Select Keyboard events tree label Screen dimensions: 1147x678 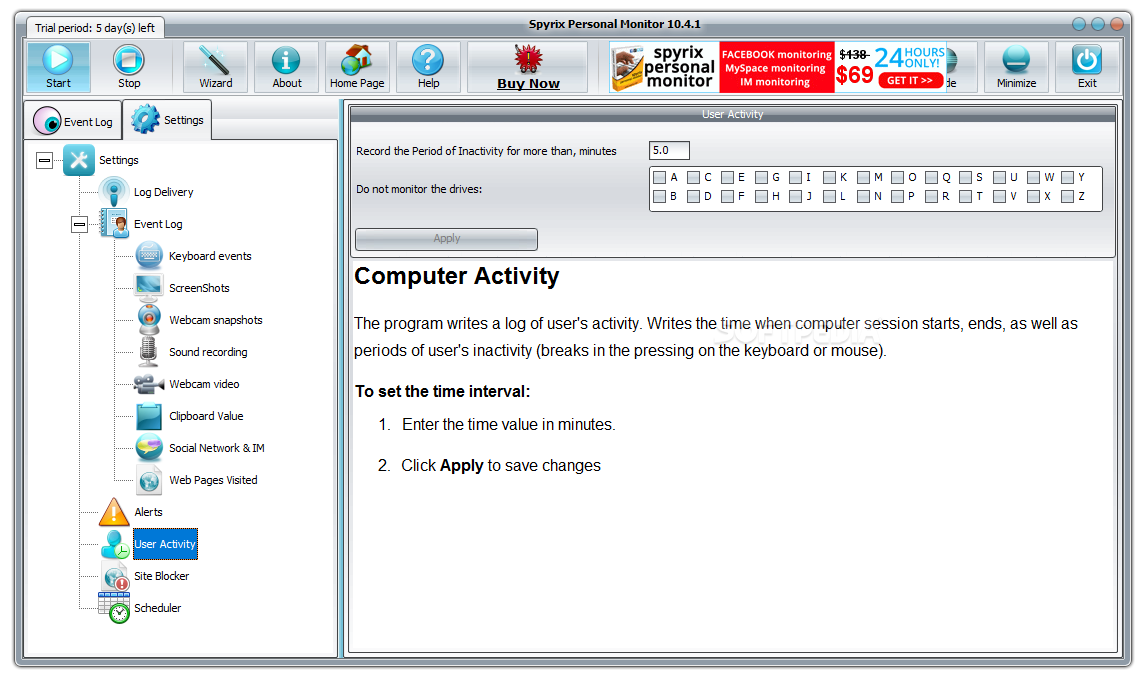(210, 256)
